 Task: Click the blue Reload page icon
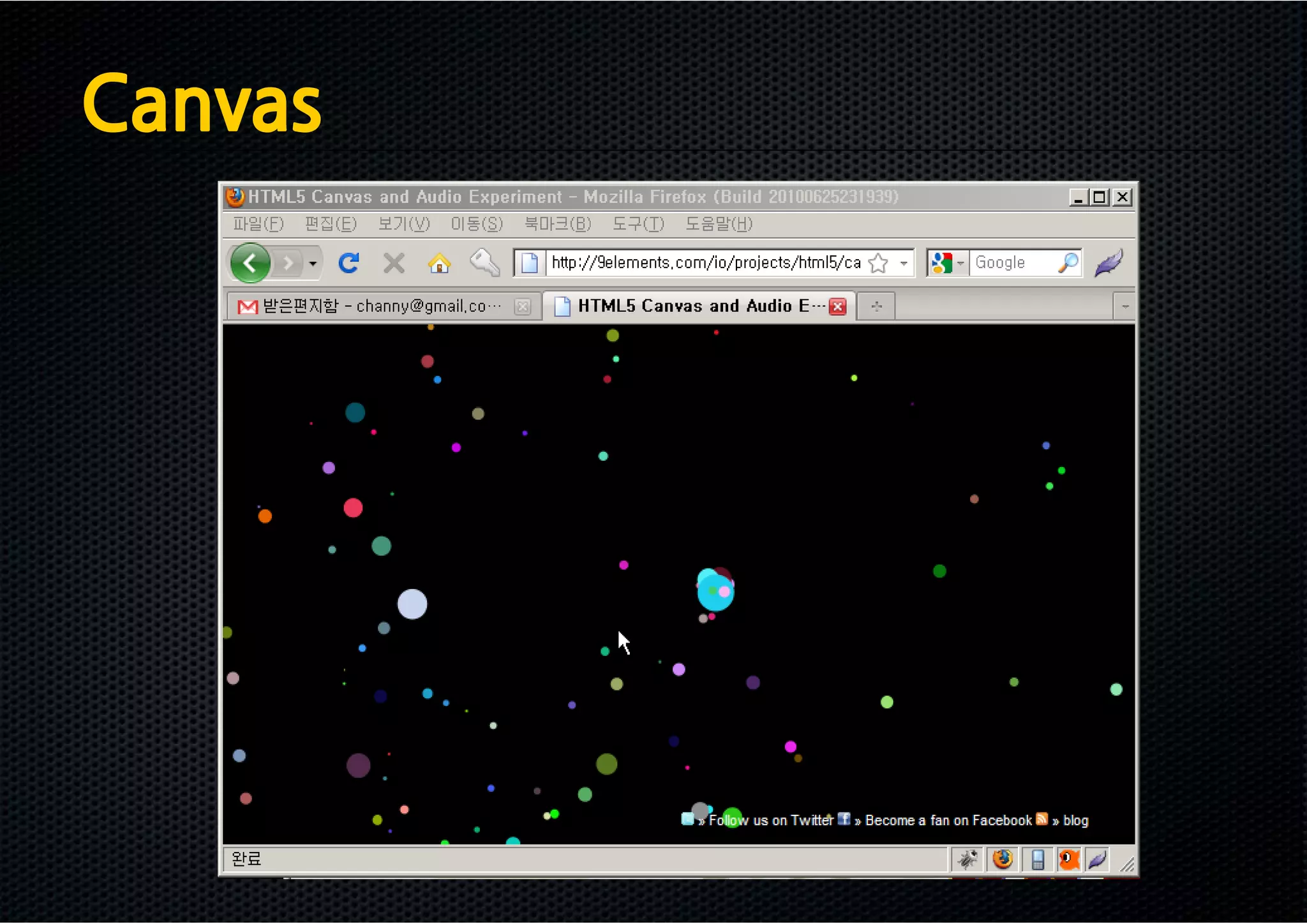(349, 263)
